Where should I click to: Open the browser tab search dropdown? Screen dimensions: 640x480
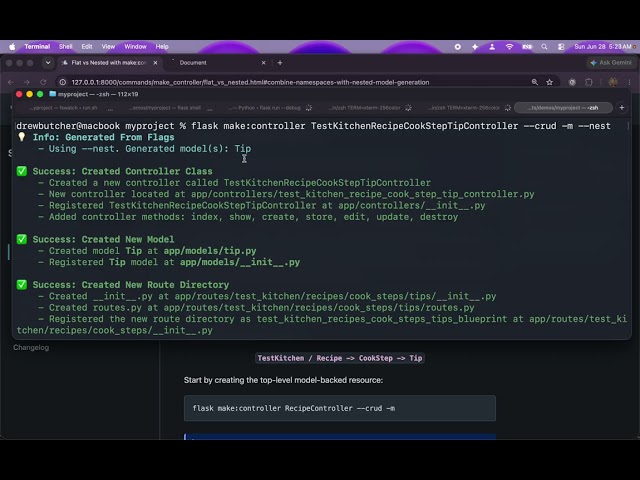(48, 63)
